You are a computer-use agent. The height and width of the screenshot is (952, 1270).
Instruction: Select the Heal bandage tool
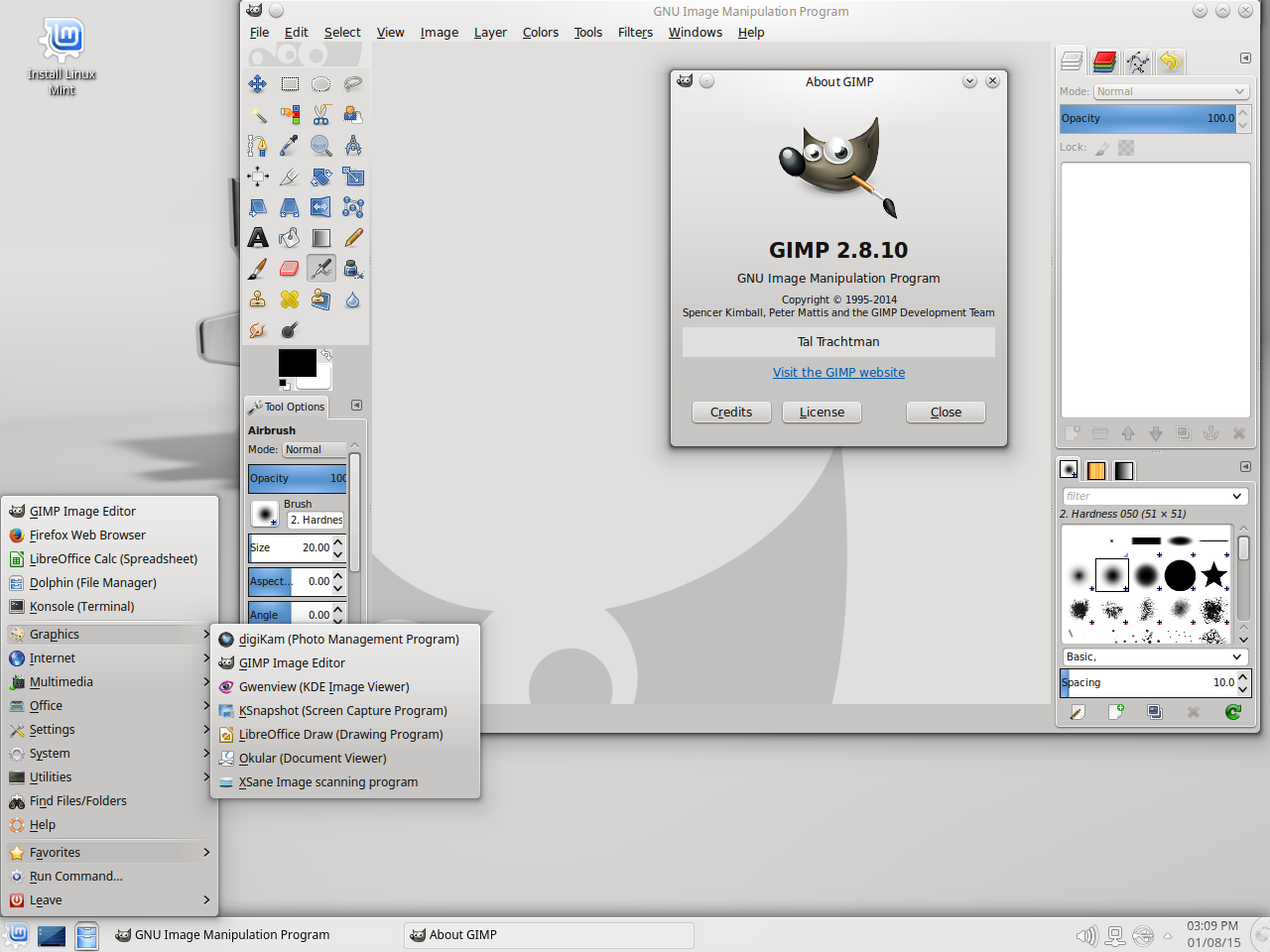click(290, 299)
